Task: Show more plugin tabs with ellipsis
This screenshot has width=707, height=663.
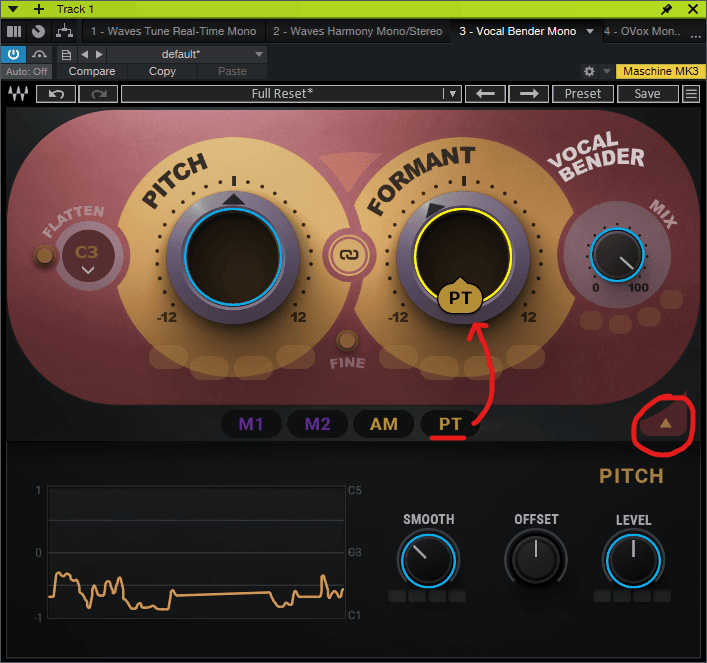Action: coord(696,36)
